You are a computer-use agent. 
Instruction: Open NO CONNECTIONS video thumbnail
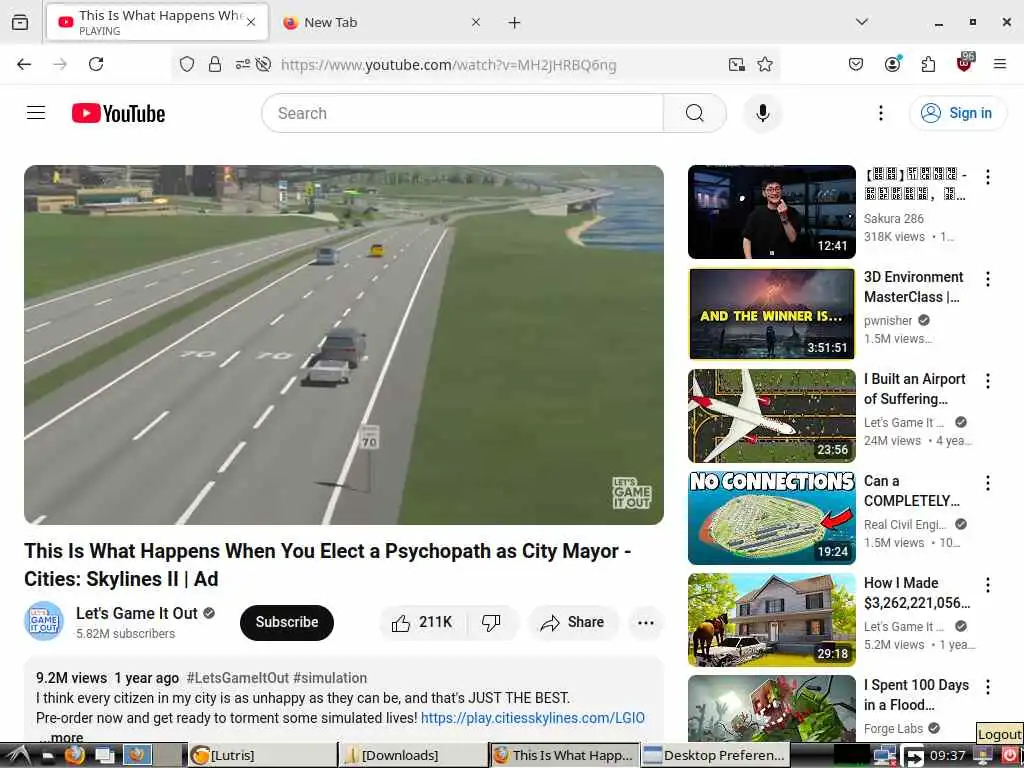tap(771, 517)
